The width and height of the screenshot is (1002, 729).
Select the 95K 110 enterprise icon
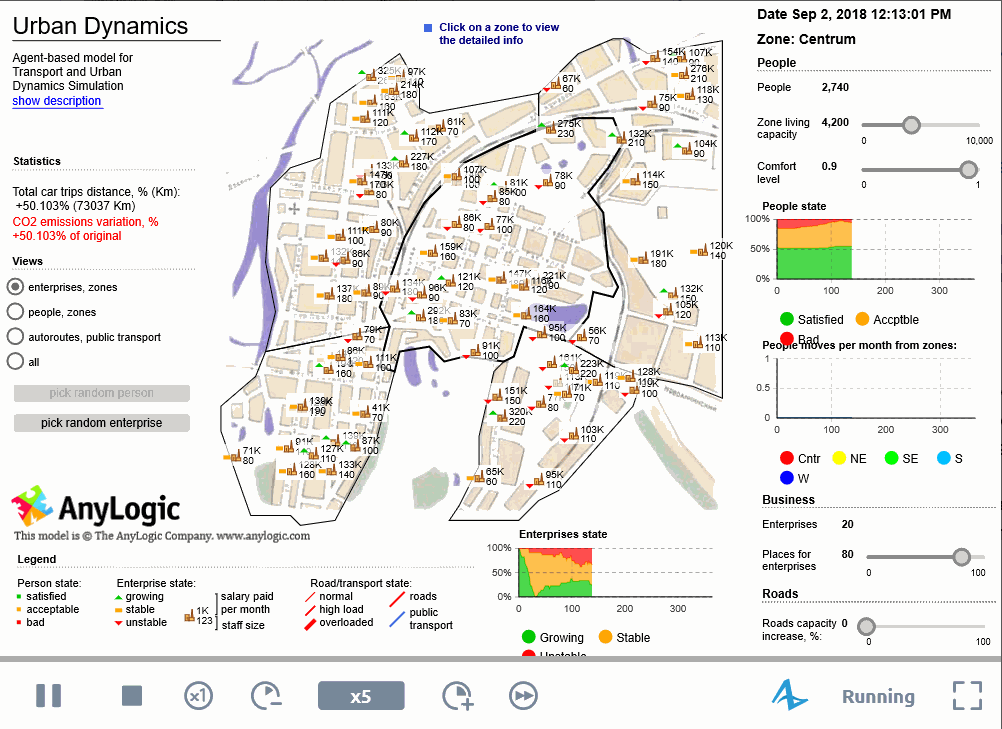539,479
